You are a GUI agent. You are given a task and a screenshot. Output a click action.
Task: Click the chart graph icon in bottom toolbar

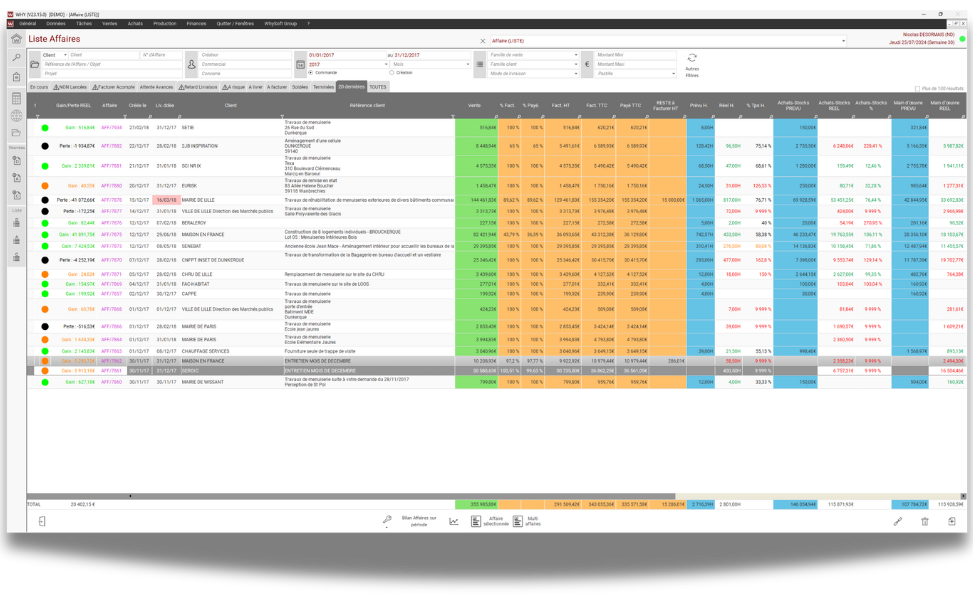pos(454,521)
